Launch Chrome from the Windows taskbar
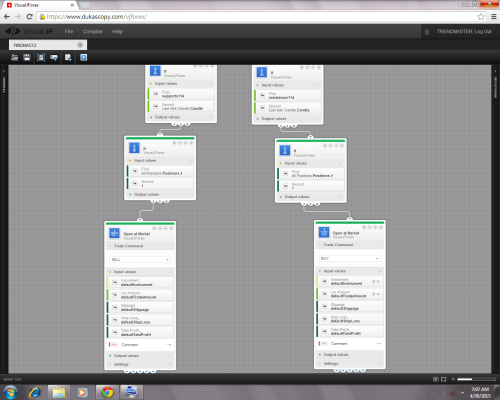Viewport: 500px width, 400px height. pyautogui.click(x=107, y=392)
